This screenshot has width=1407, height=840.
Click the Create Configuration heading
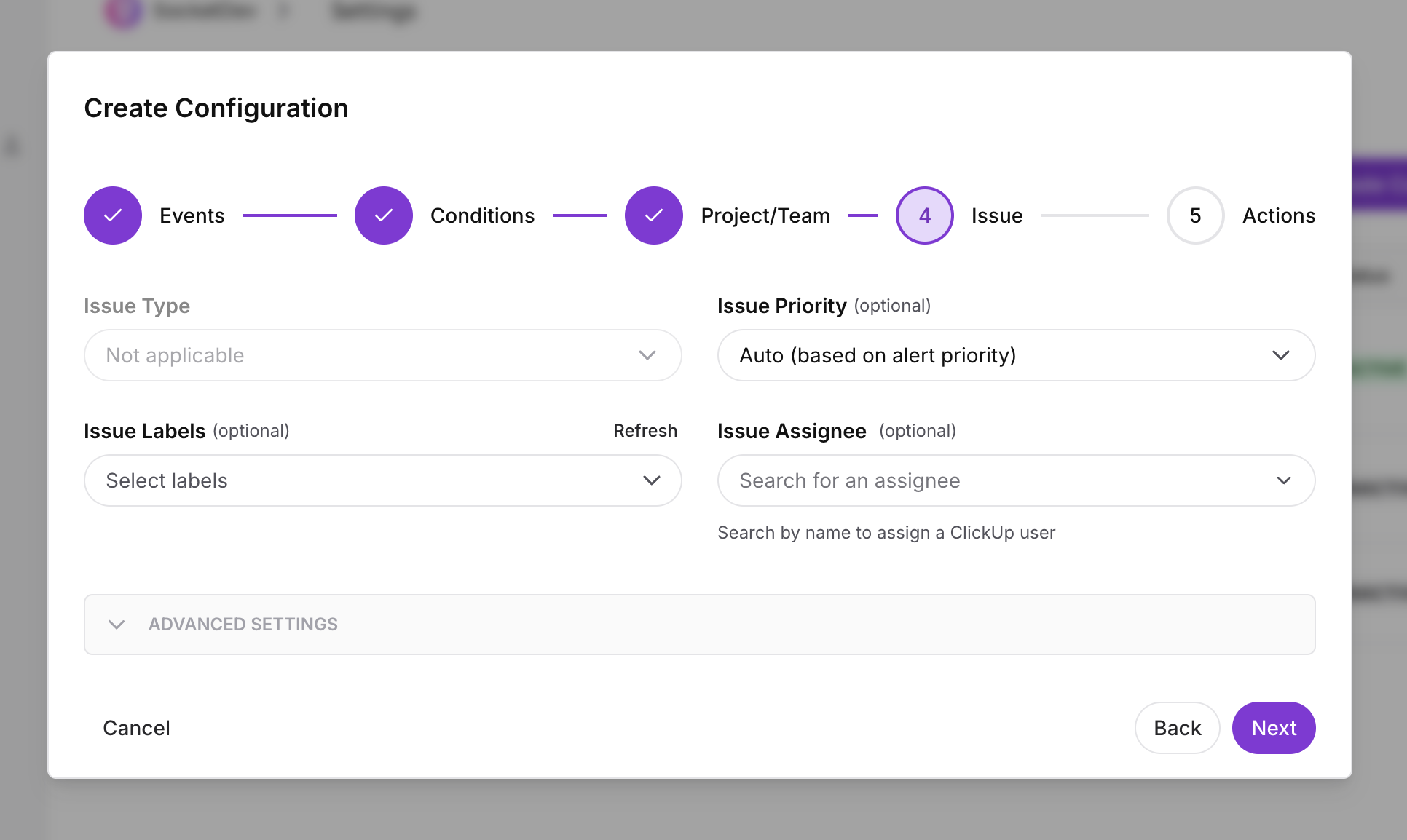pyautogui.click(x=216, y=108)
